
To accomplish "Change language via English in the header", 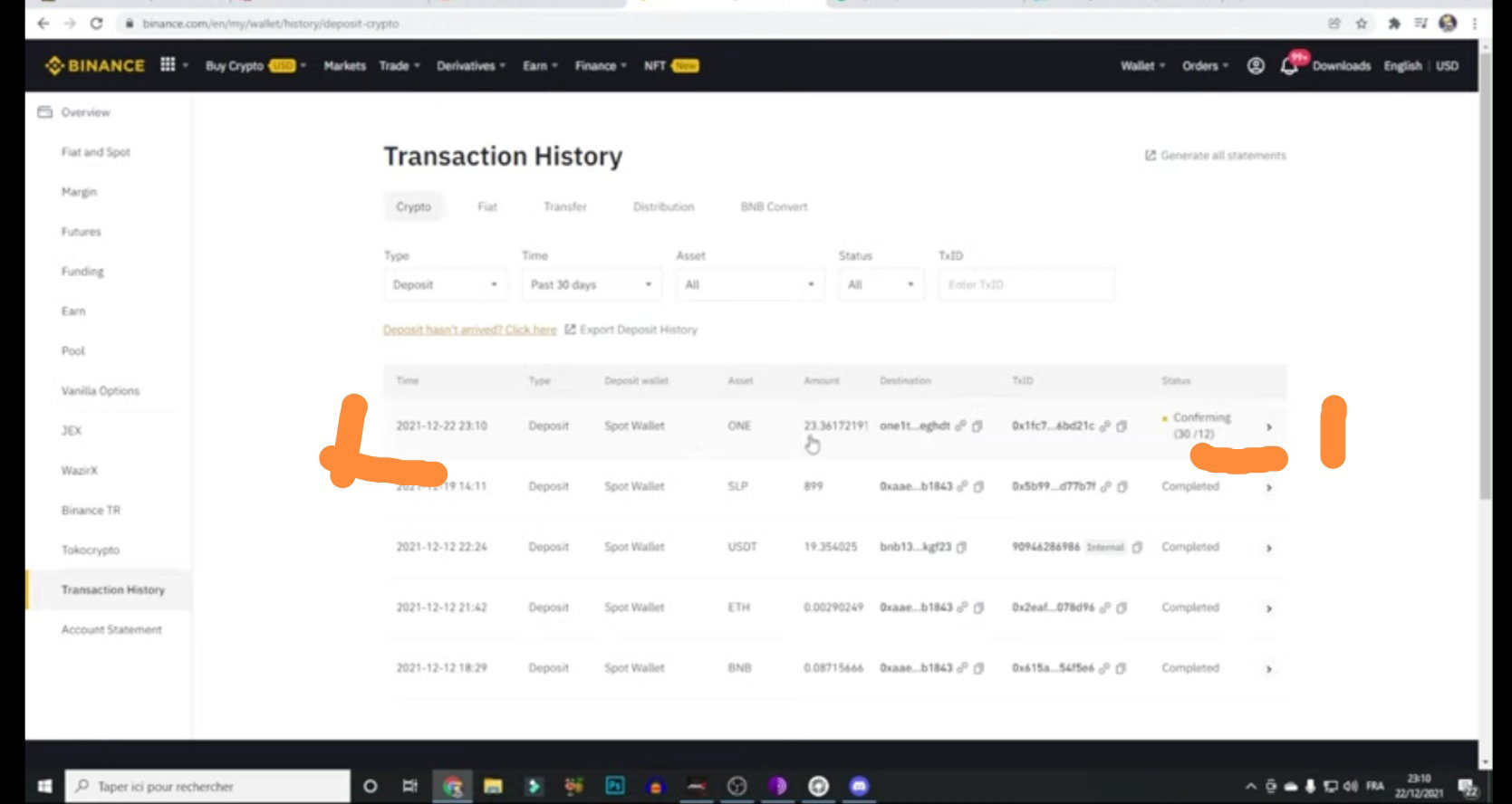I will 1402,66.
